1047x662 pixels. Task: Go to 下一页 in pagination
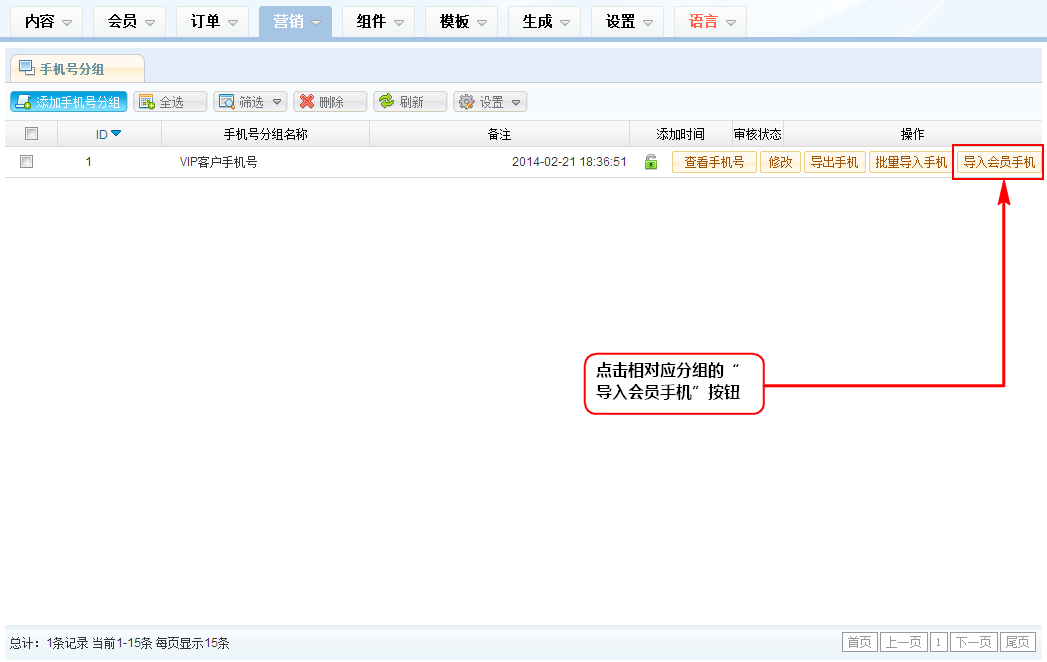pyautogui.click(x=973, y=642)
